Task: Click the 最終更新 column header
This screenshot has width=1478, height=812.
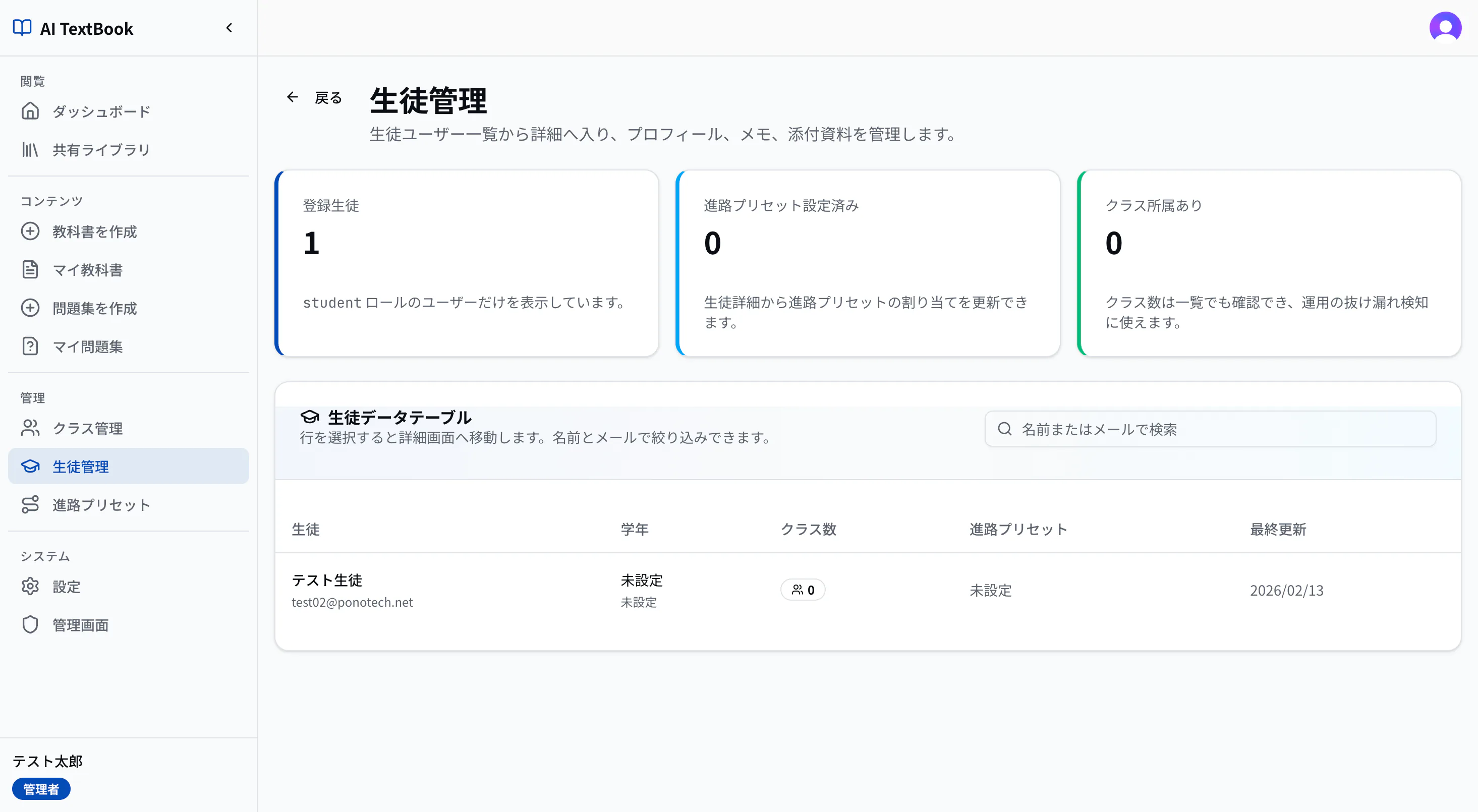Action: [1278, 529]
